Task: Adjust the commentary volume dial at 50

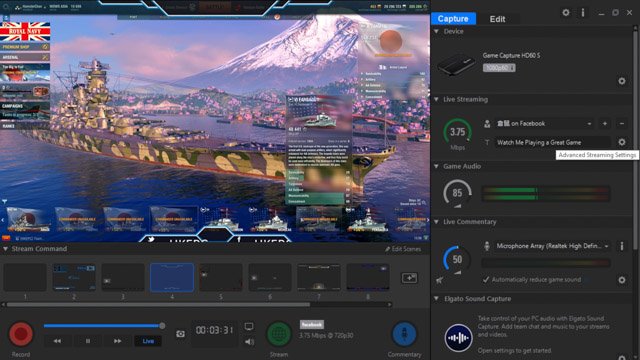Action: [x=457, y=260]
